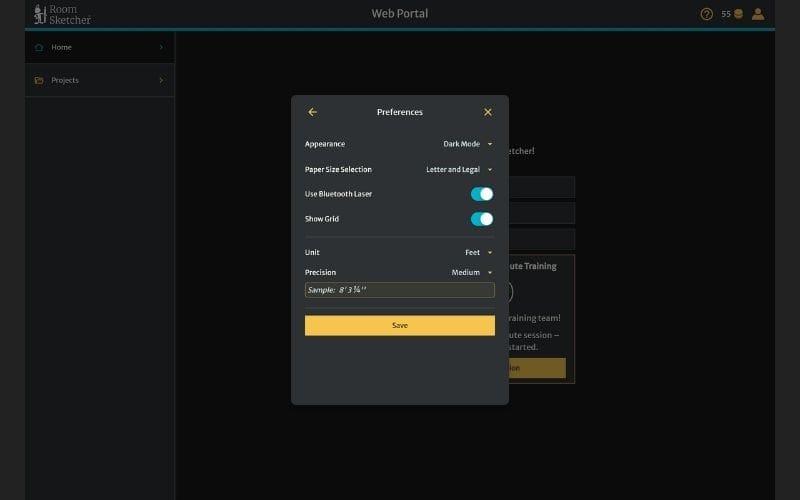Image resolution: width=800 pixels, height=500 pixels.
Task: Click the Paper Size Selection label
Action: click(x=338, y=170)
